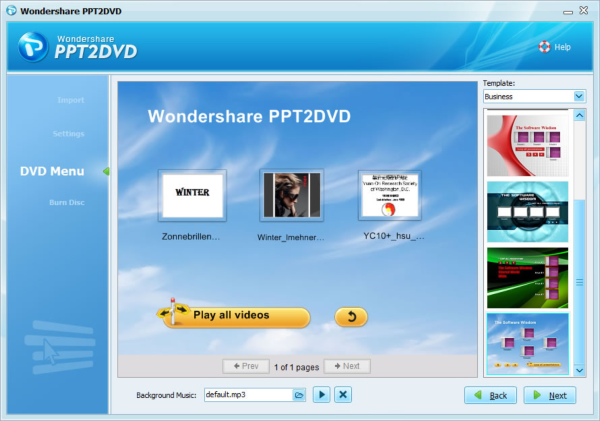
Task: Browse for background music with the folder icon
Action: tap(299, 395)
